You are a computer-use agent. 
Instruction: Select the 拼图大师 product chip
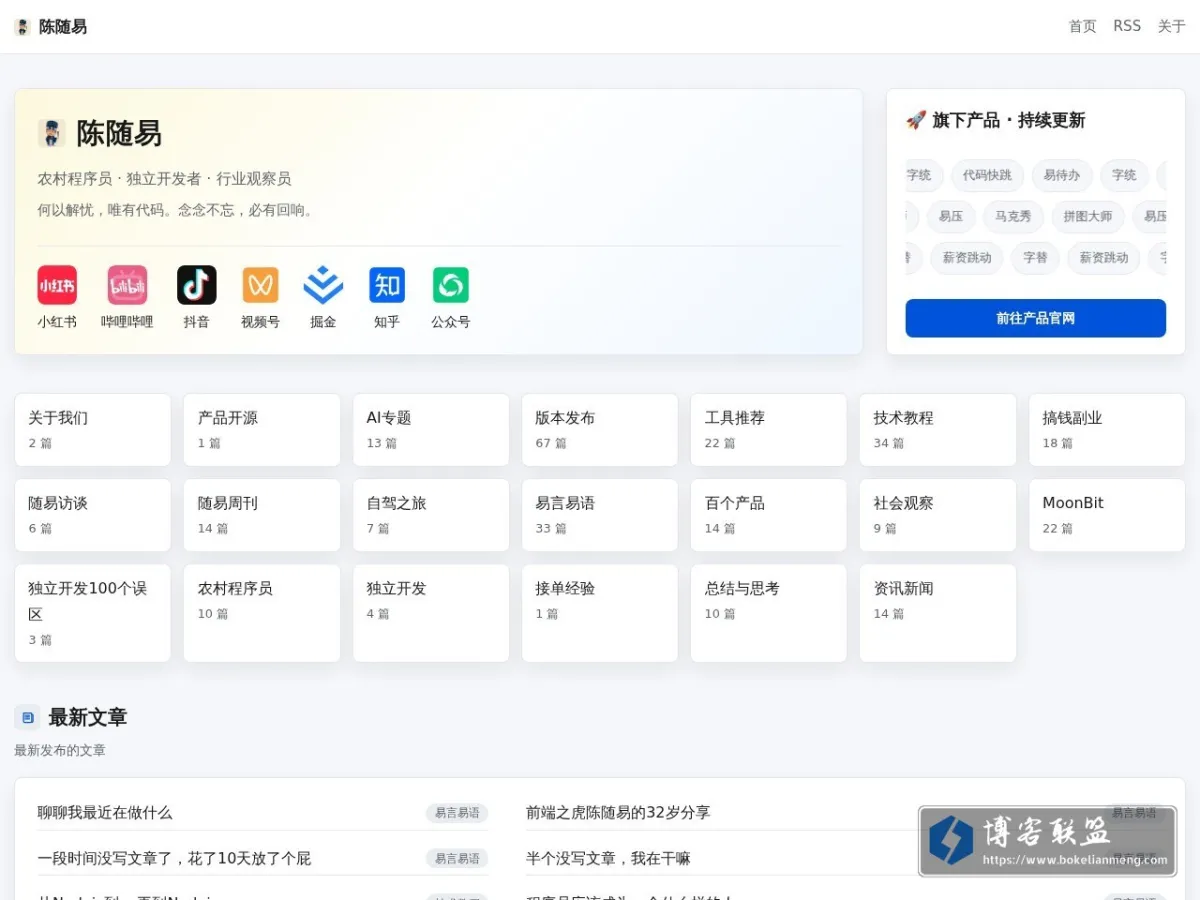(x=1088, y=216)
